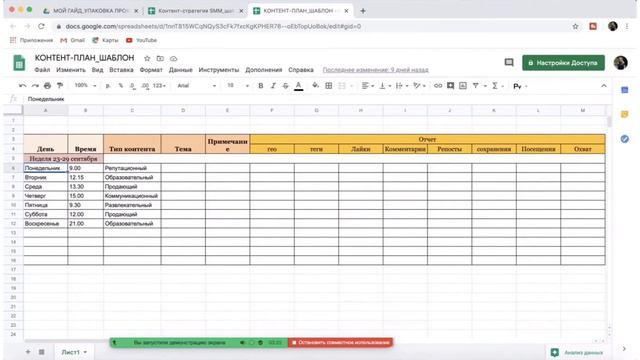Open the YouTube bookmark
This screenshot has width=640, height=360.
click(x=141, y=40)
